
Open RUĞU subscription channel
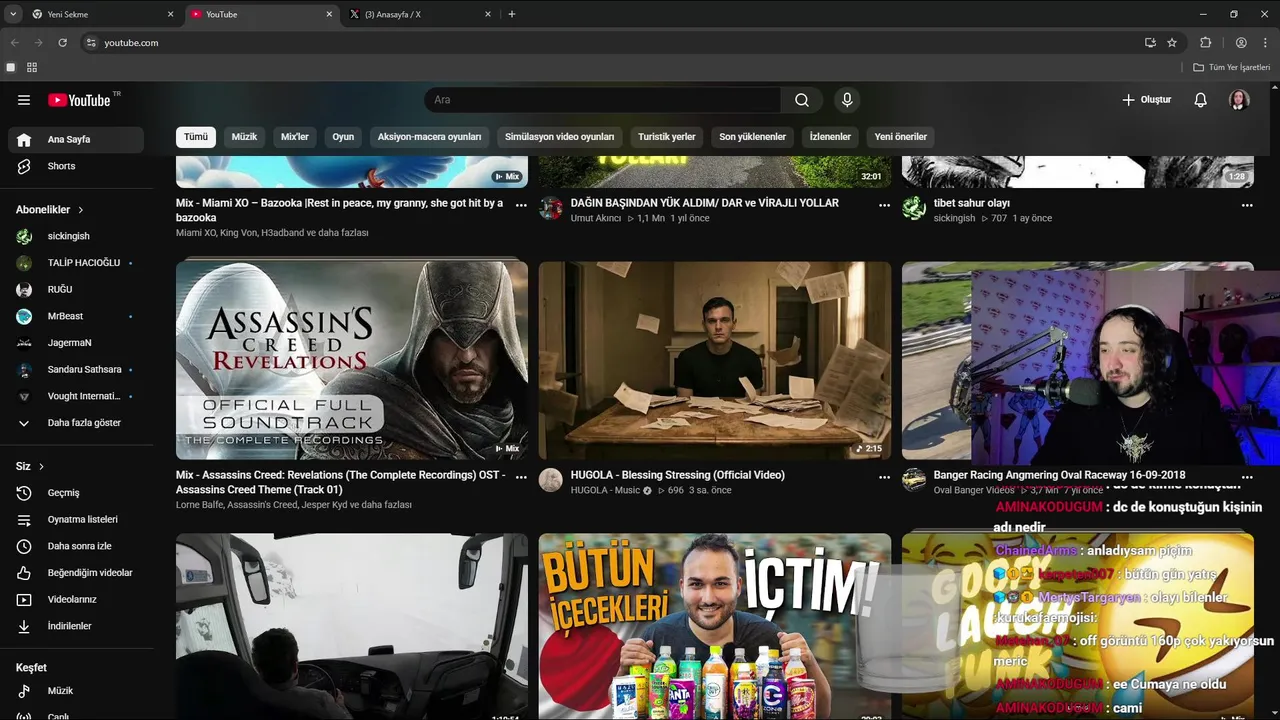point(76,289)
